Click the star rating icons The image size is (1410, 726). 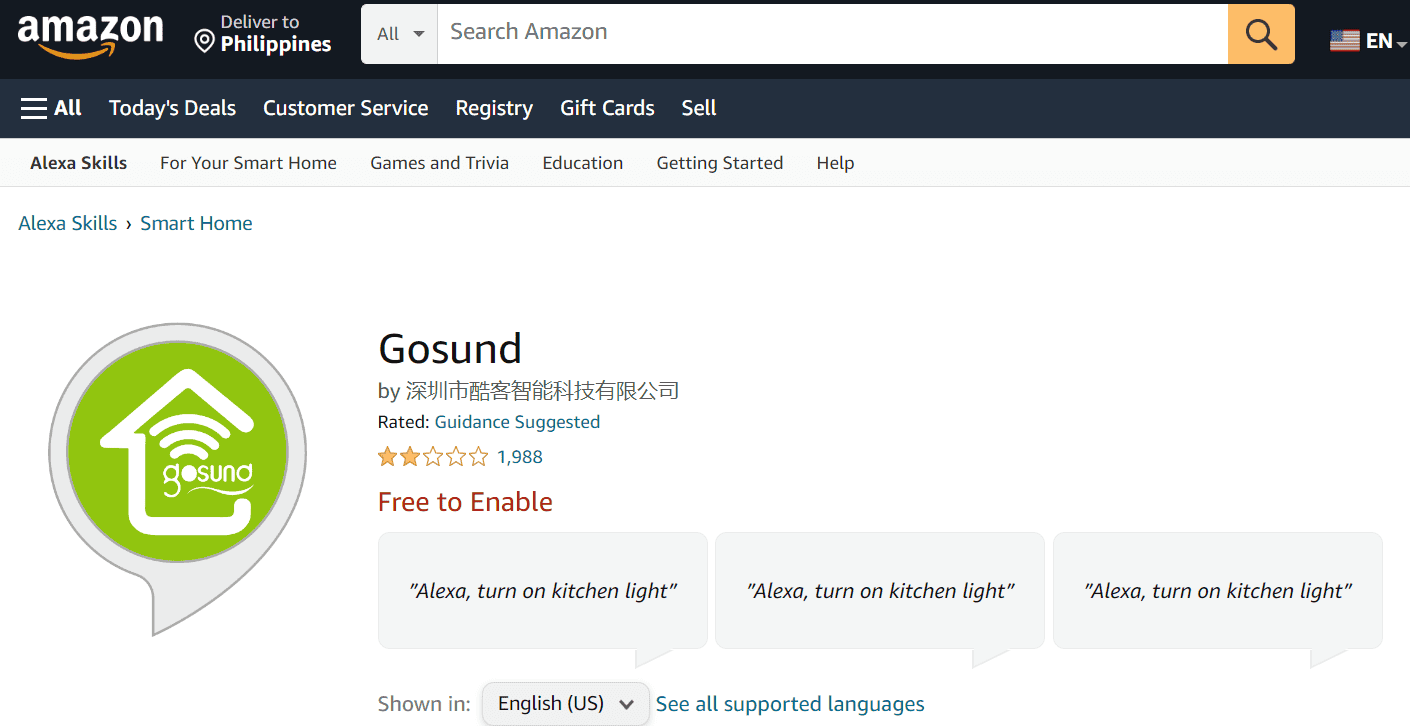[433, 457]
